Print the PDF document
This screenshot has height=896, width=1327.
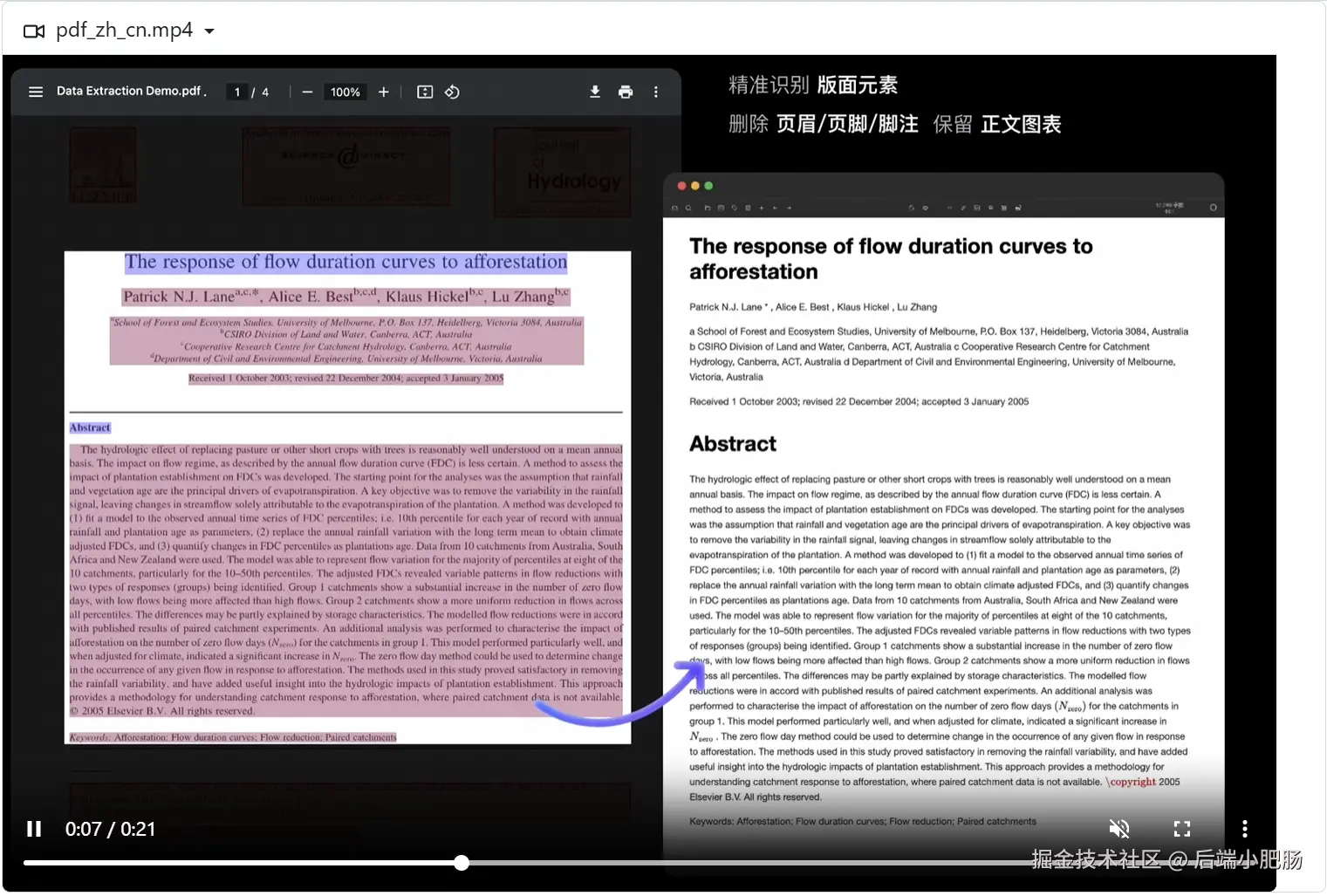tap(626, 92)
